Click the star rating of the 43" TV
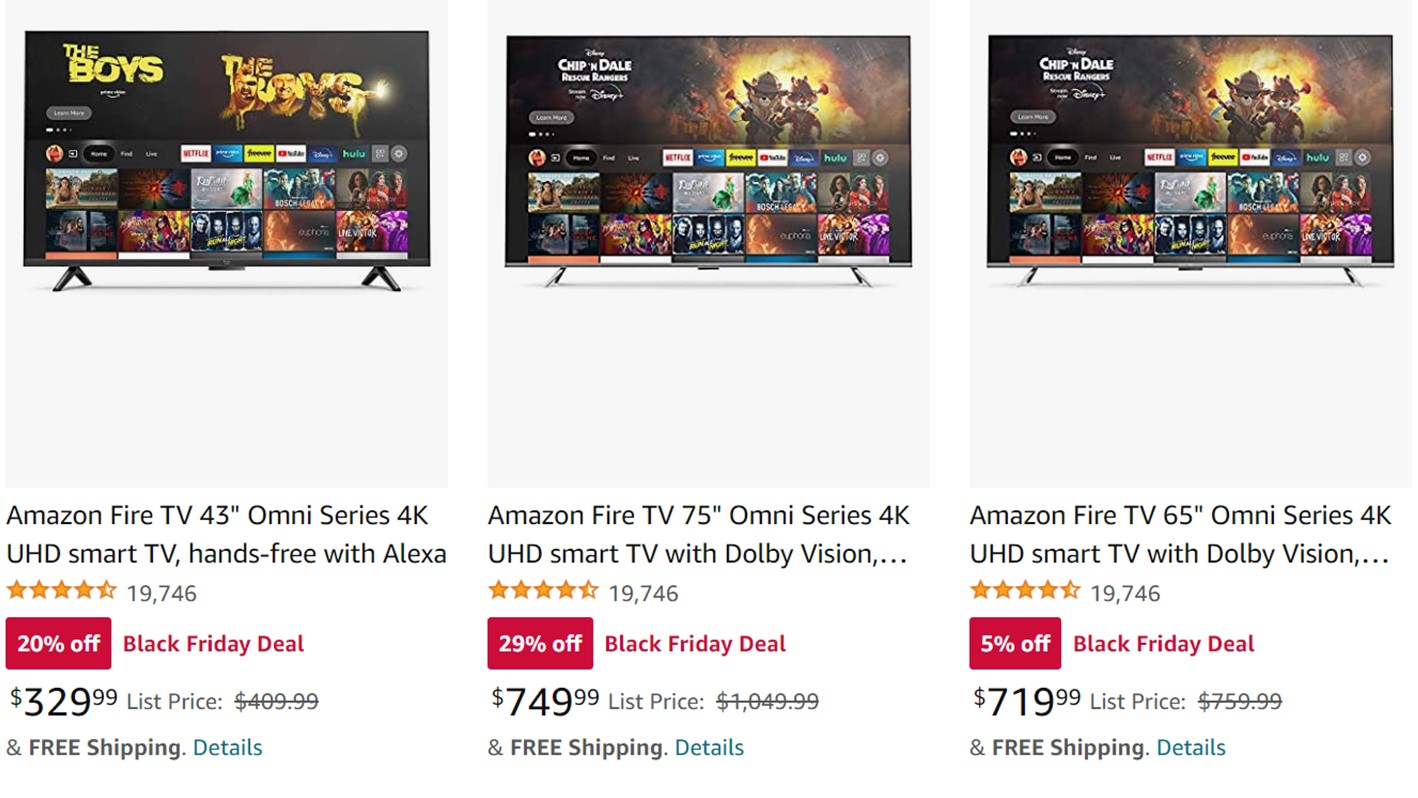Screen dimensions: 1418x798 [61, 591]
